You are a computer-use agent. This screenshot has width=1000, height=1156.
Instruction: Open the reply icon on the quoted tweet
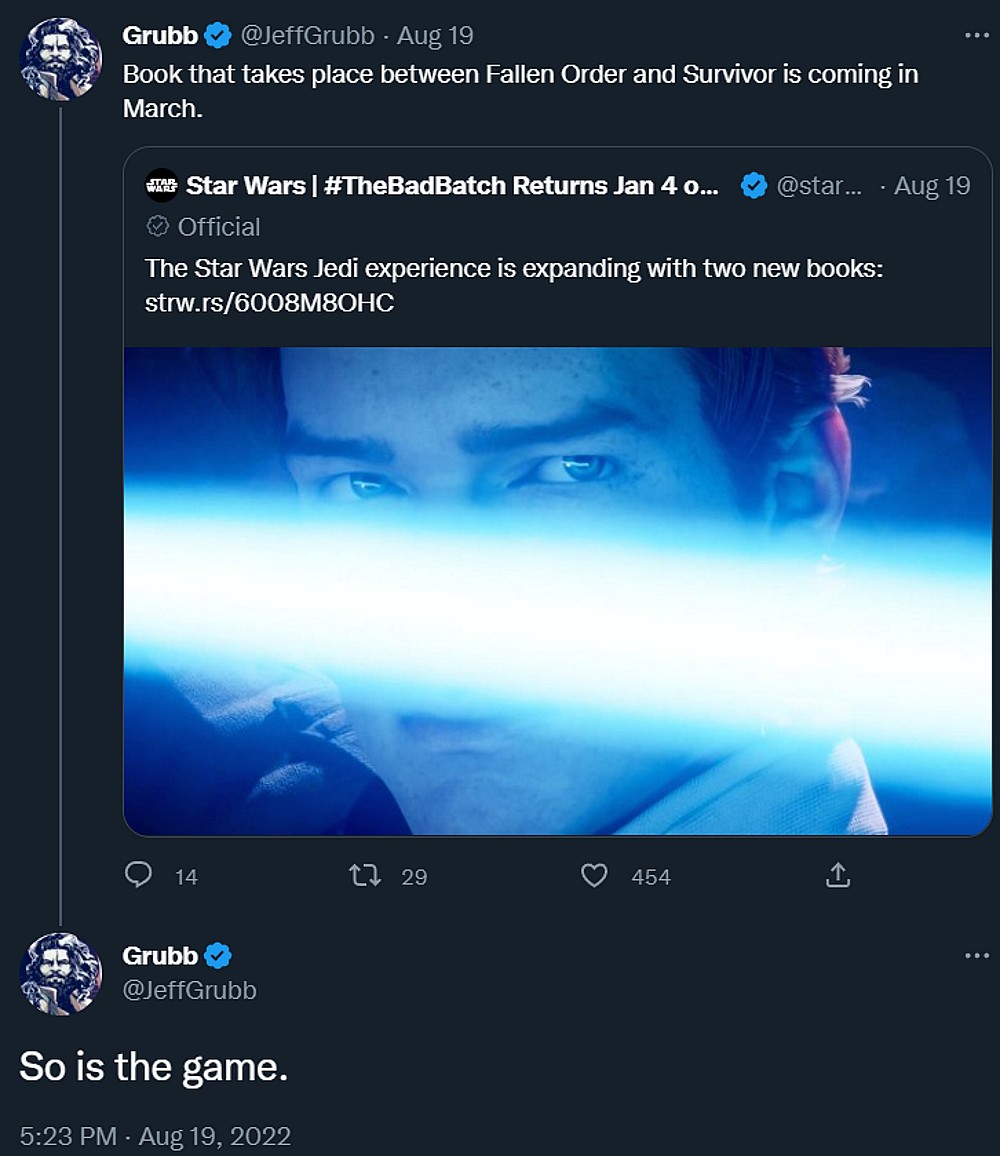click(x=141, y=876)
